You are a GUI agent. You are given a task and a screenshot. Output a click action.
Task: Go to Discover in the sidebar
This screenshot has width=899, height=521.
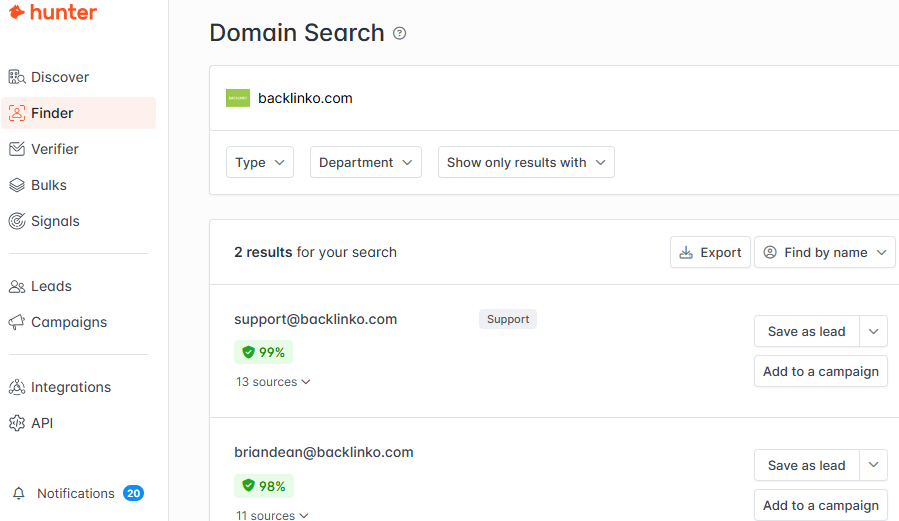pos(79,77)
